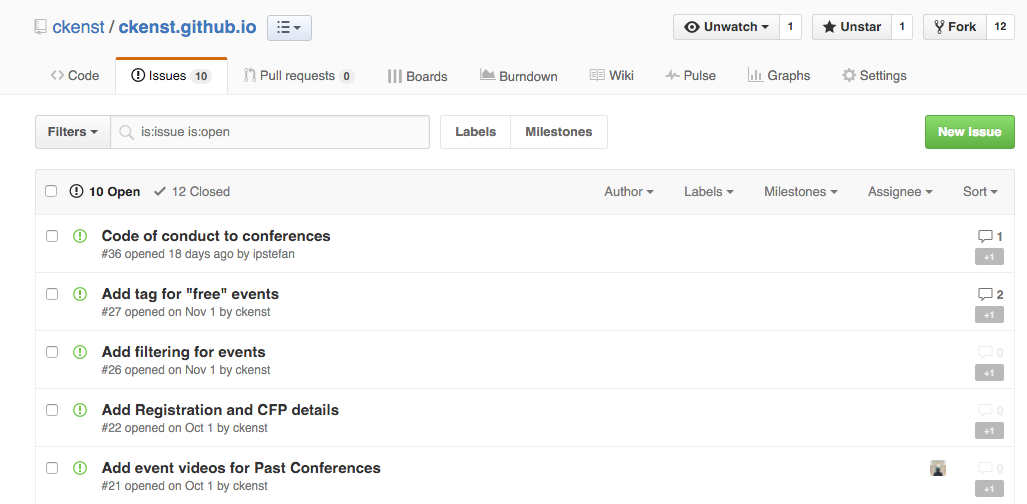Fork the repository with Fork button

point(955,27)
